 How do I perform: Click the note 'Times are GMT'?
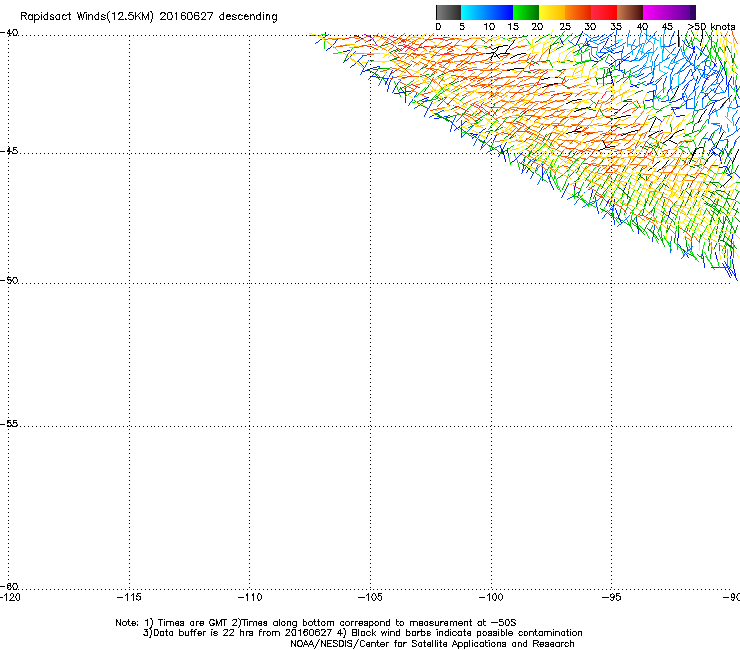193,623
